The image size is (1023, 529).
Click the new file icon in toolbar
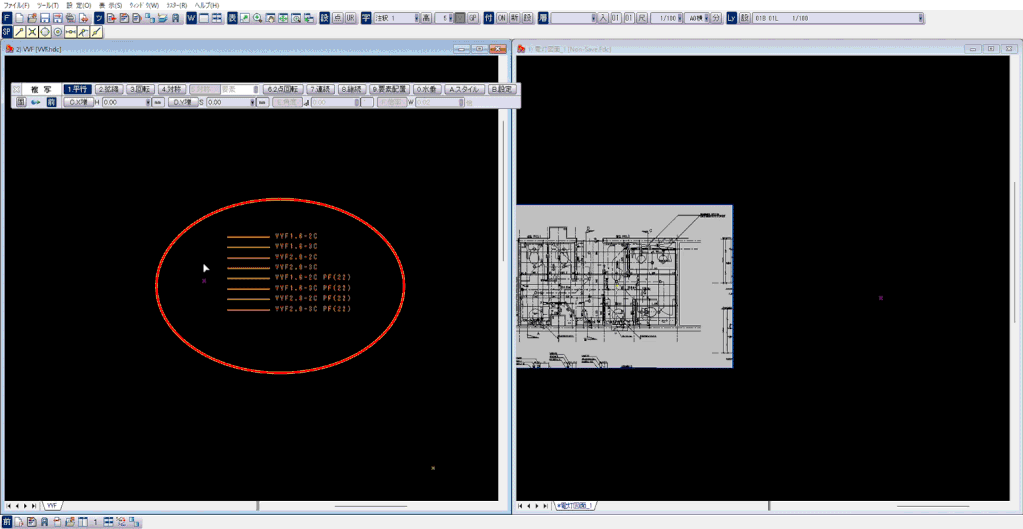pos(20,18)
